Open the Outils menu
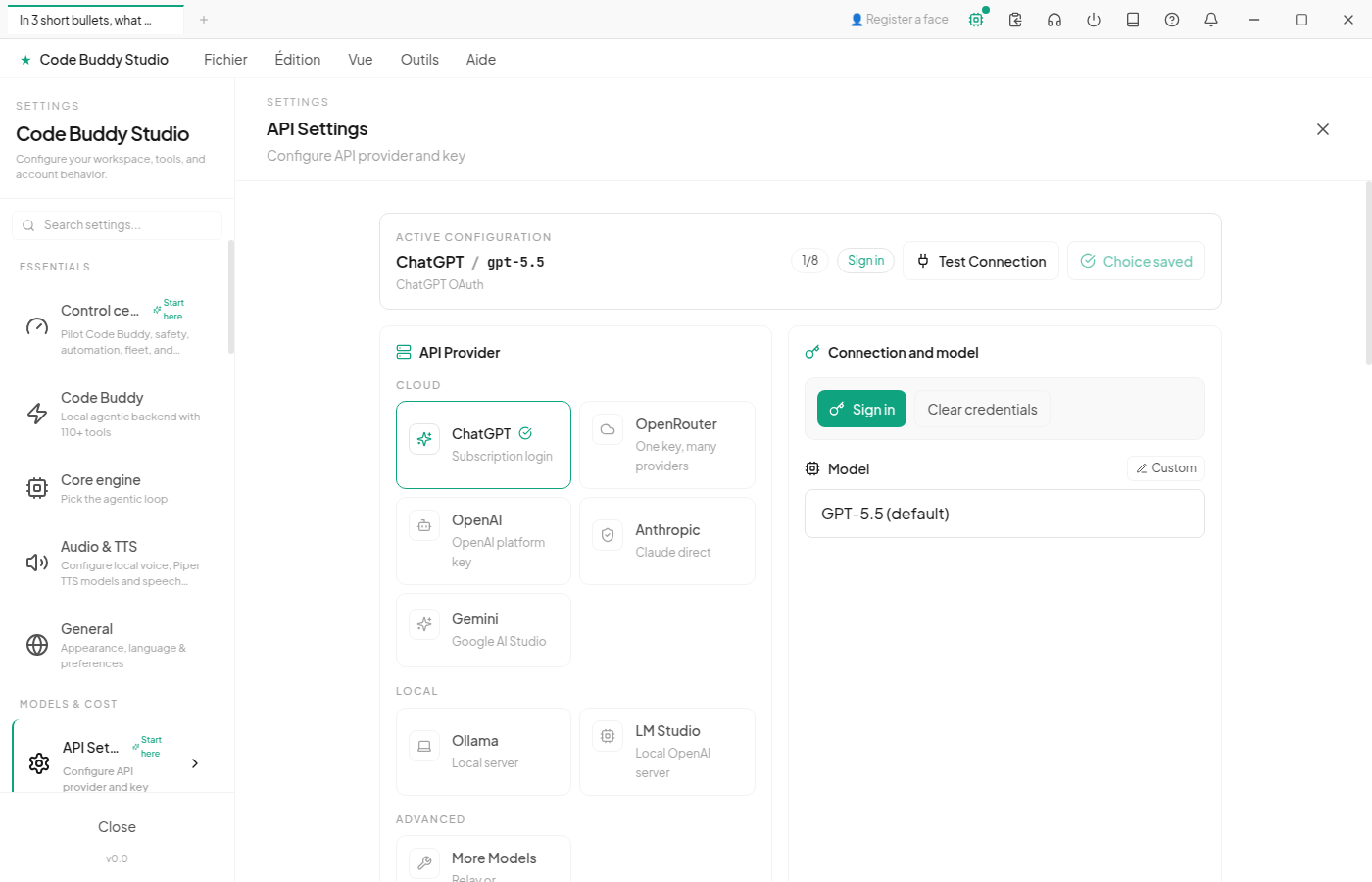The width and height of the screenshot is (1372, 882). 419,60
